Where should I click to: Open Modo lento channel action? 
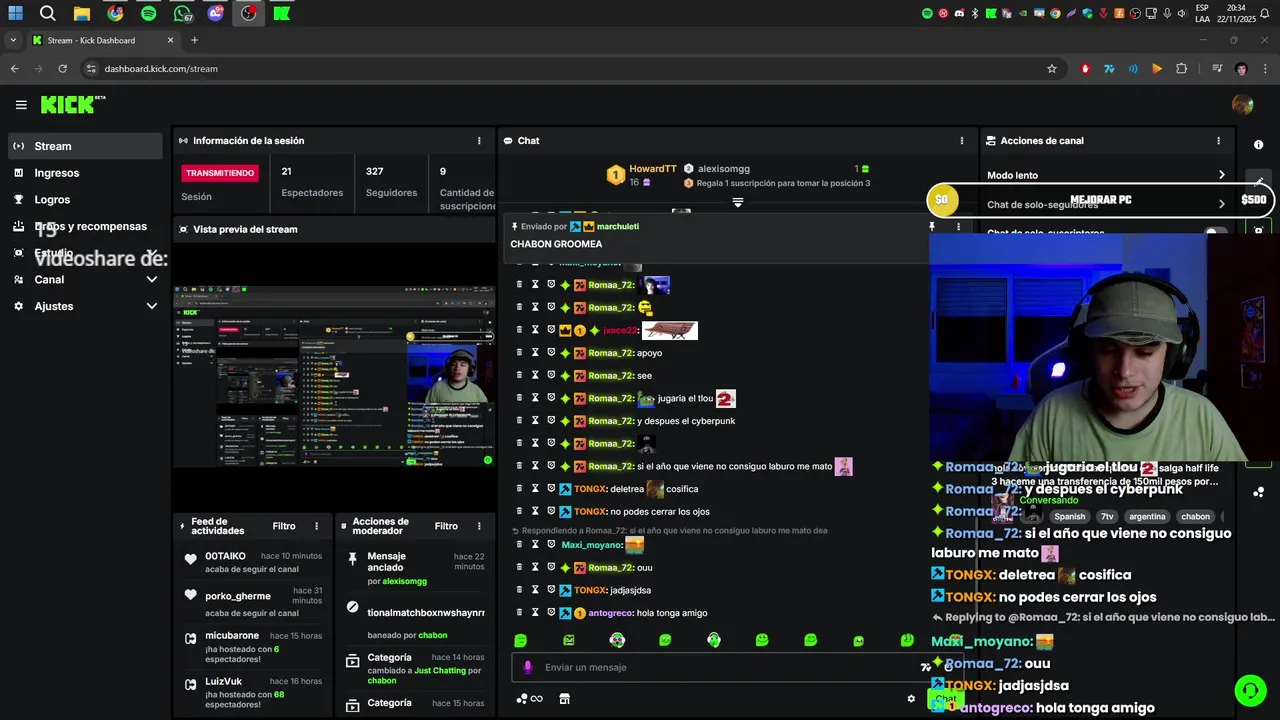pyautogui.click(x=1106, y=175)
